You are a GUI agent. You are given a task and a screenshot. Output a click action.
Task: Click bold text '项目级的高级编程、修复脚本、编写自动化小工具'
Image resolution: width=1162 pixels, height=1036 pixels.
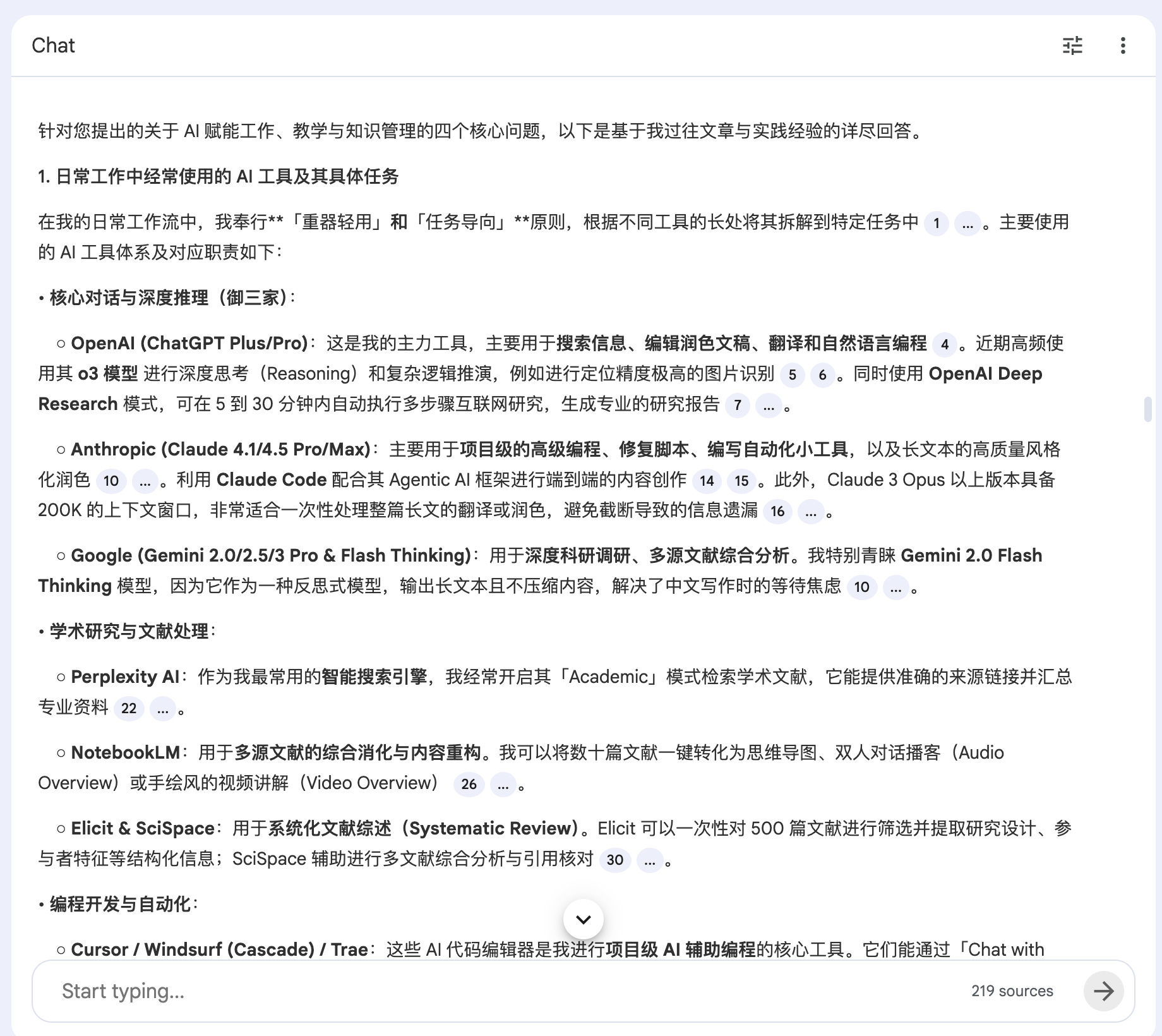point(654,449)
